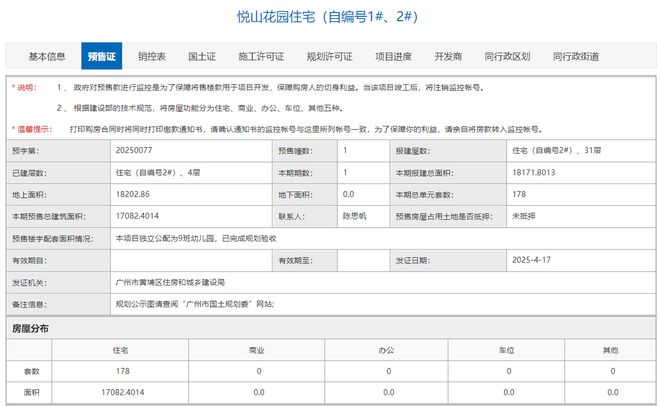Viewport: 660px width, 406px height.
Task: Open the 规划许可证 tab
Action: (329, 56)
